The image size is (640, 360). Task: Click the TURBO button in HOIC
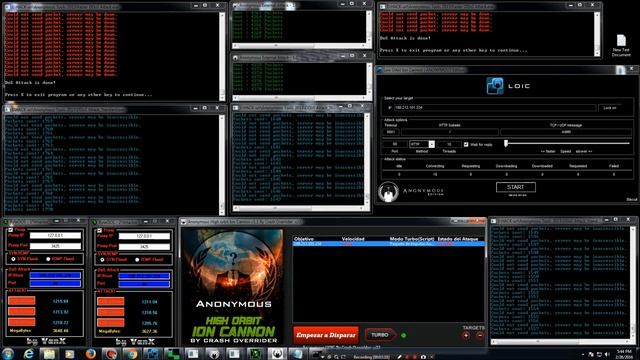coord(380,335)
